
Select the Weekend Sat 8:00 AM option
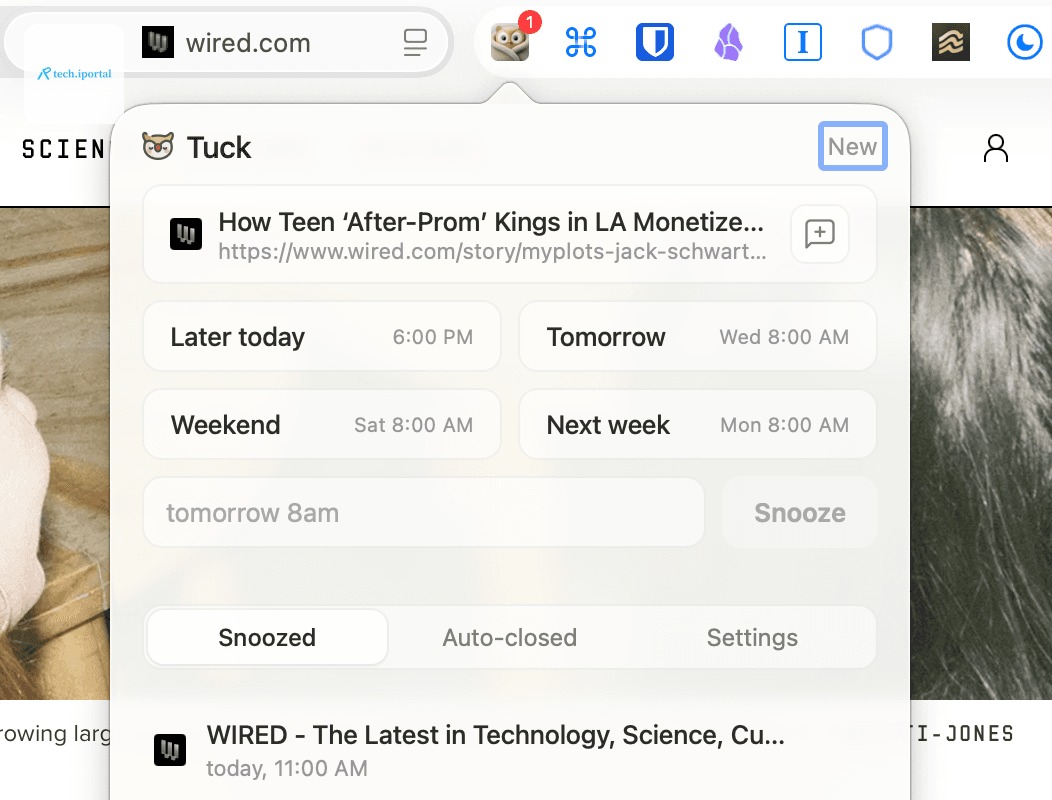322,424
